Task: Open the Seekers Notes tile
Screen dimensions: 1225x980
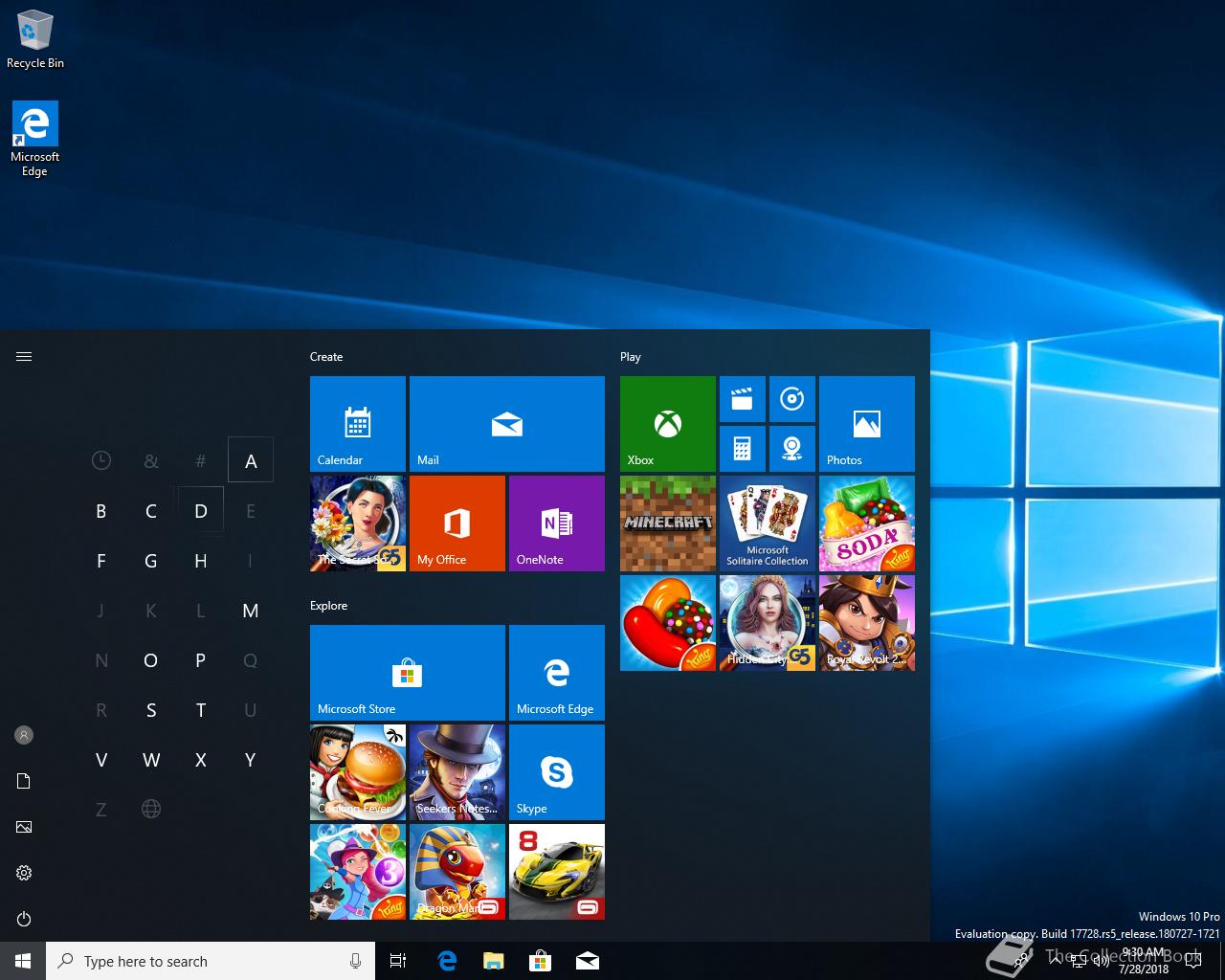Action: (457, 772)
